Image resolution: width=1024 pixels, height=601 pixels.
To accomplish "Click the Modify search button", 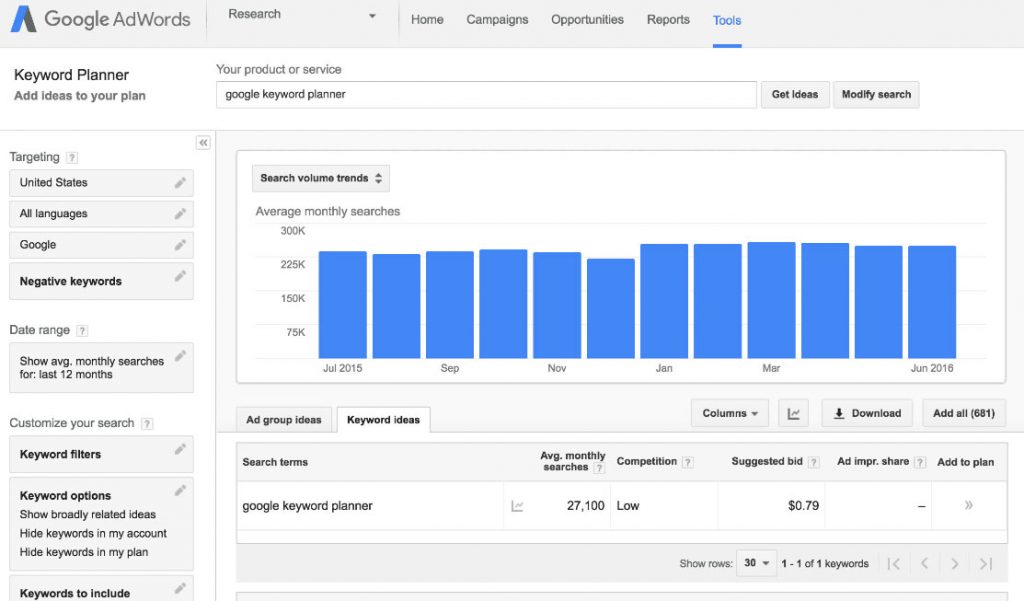I will coord(876,95).
